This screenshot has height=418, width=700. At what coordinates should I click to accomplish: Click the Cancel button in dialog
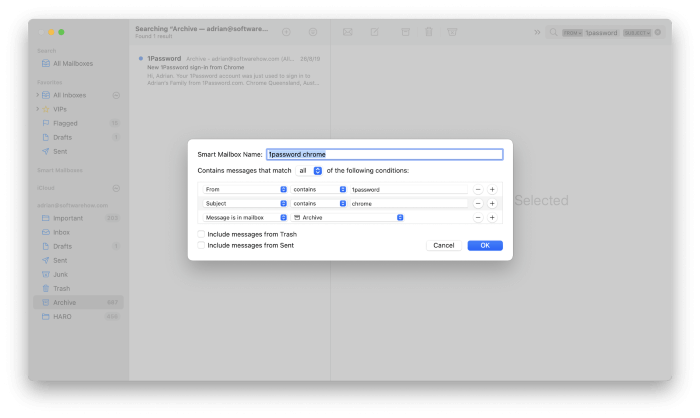pos(443,245)
